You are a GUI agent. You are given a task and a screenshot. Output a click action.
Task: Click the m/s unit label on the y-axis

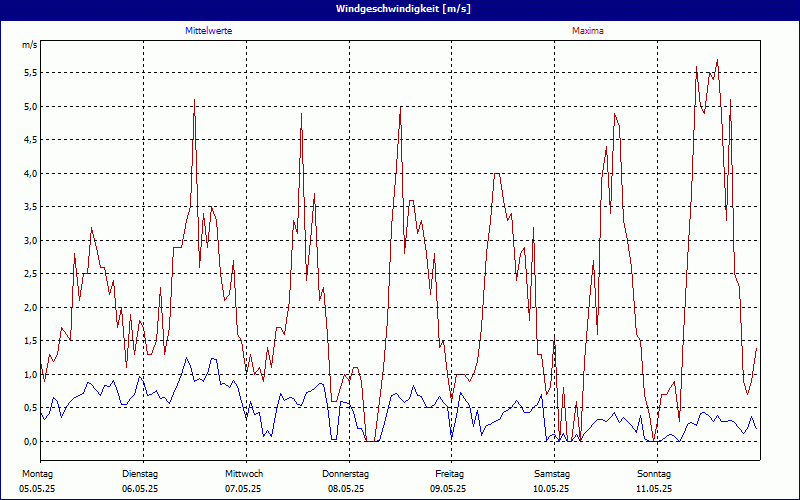pyautogui.click(x=28, y=46)
